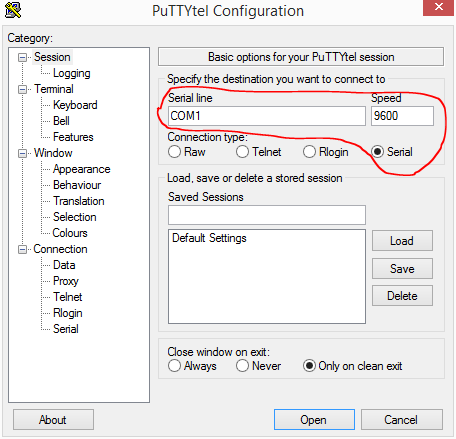Viewport: 456px width, 439px height.
Task: Collapse the Window category node
Action: (x=22, y=153)
